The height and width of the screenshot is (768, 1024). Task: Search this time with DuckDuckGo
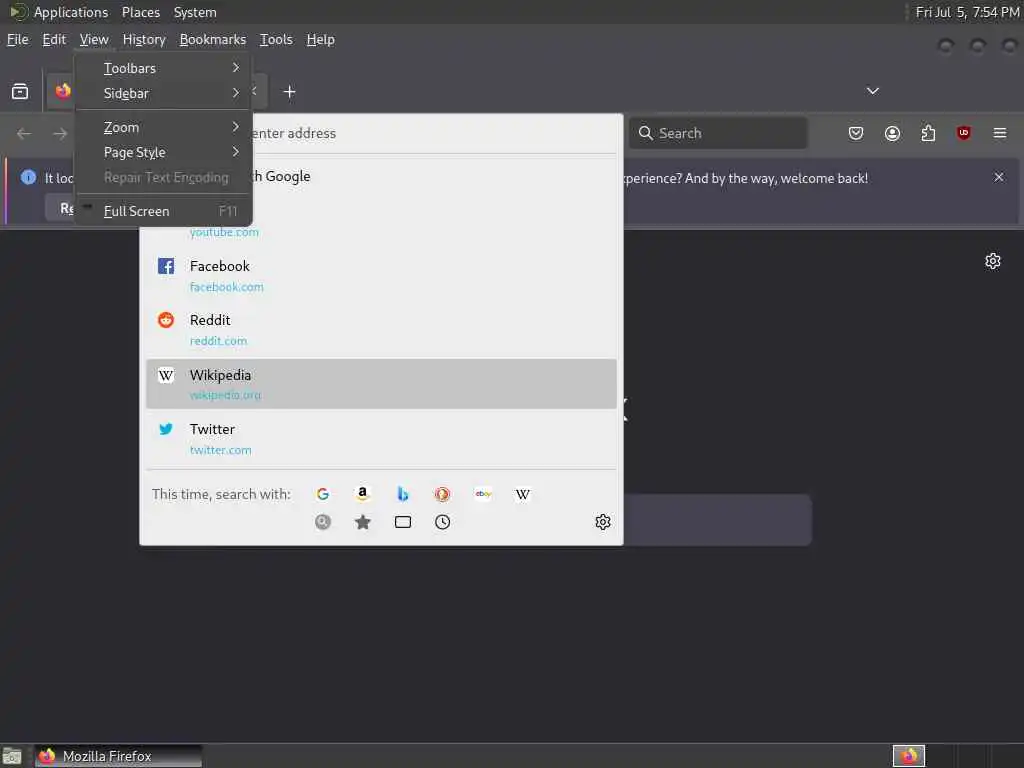[x=442, y=494]
